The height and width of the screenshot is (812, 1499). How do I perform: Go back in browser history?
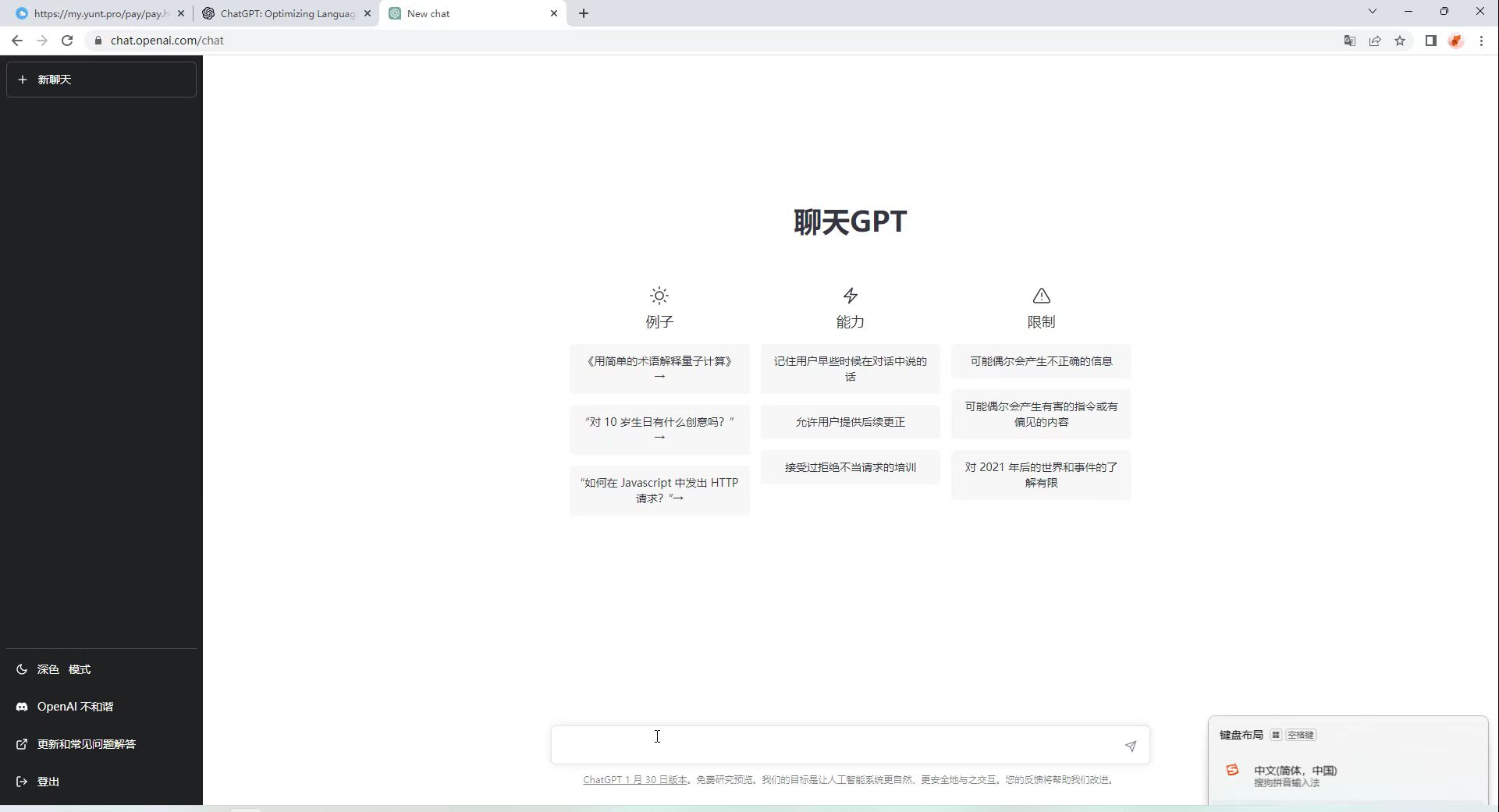click(17, 41)
